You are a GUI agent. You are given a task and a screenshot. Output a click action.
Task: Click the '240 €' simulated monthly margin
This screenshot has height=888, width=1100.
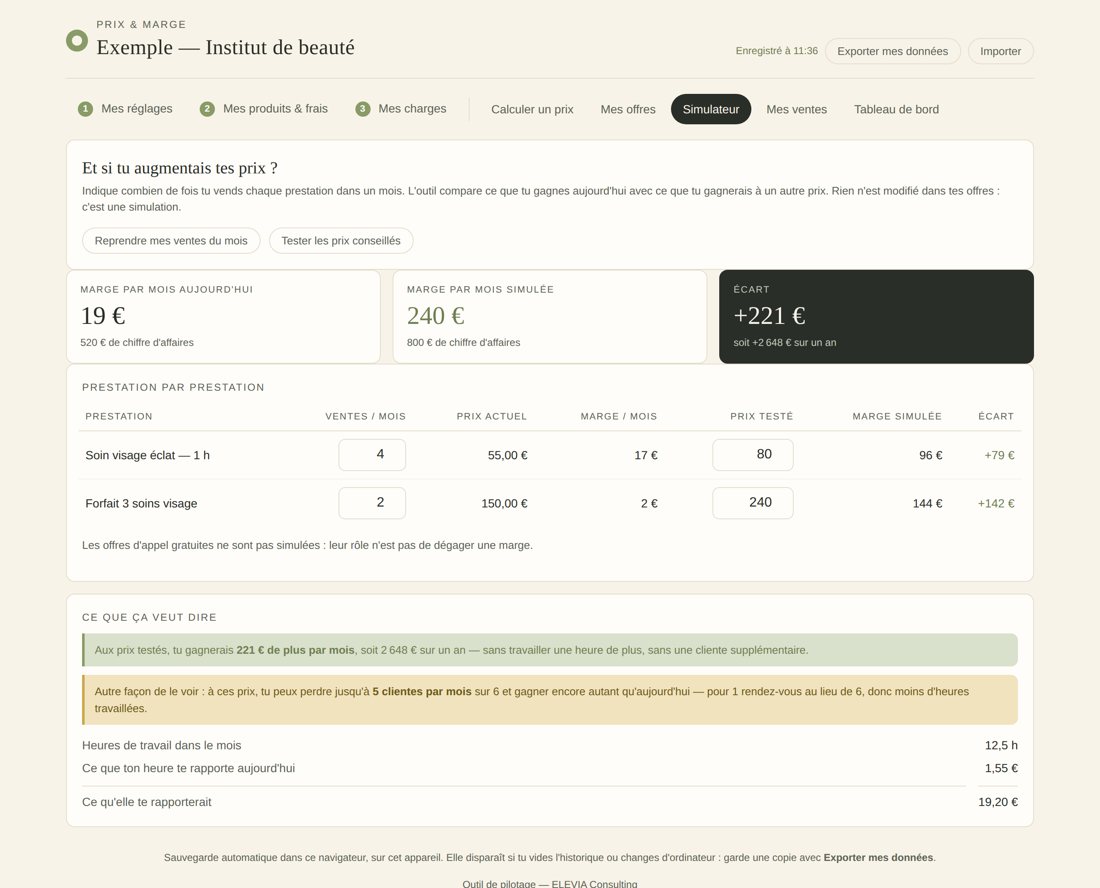click(x=436, y=316)
